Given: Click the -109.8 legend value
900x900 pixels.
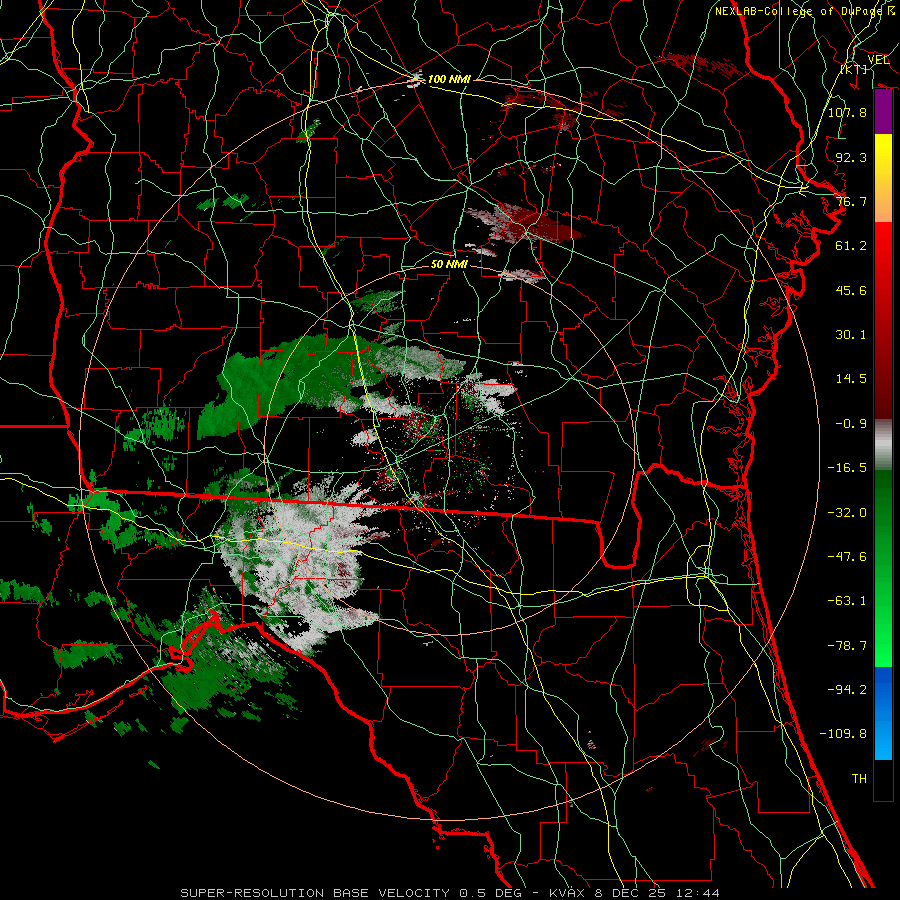Looking at the screenshot, I should (843, 734).
